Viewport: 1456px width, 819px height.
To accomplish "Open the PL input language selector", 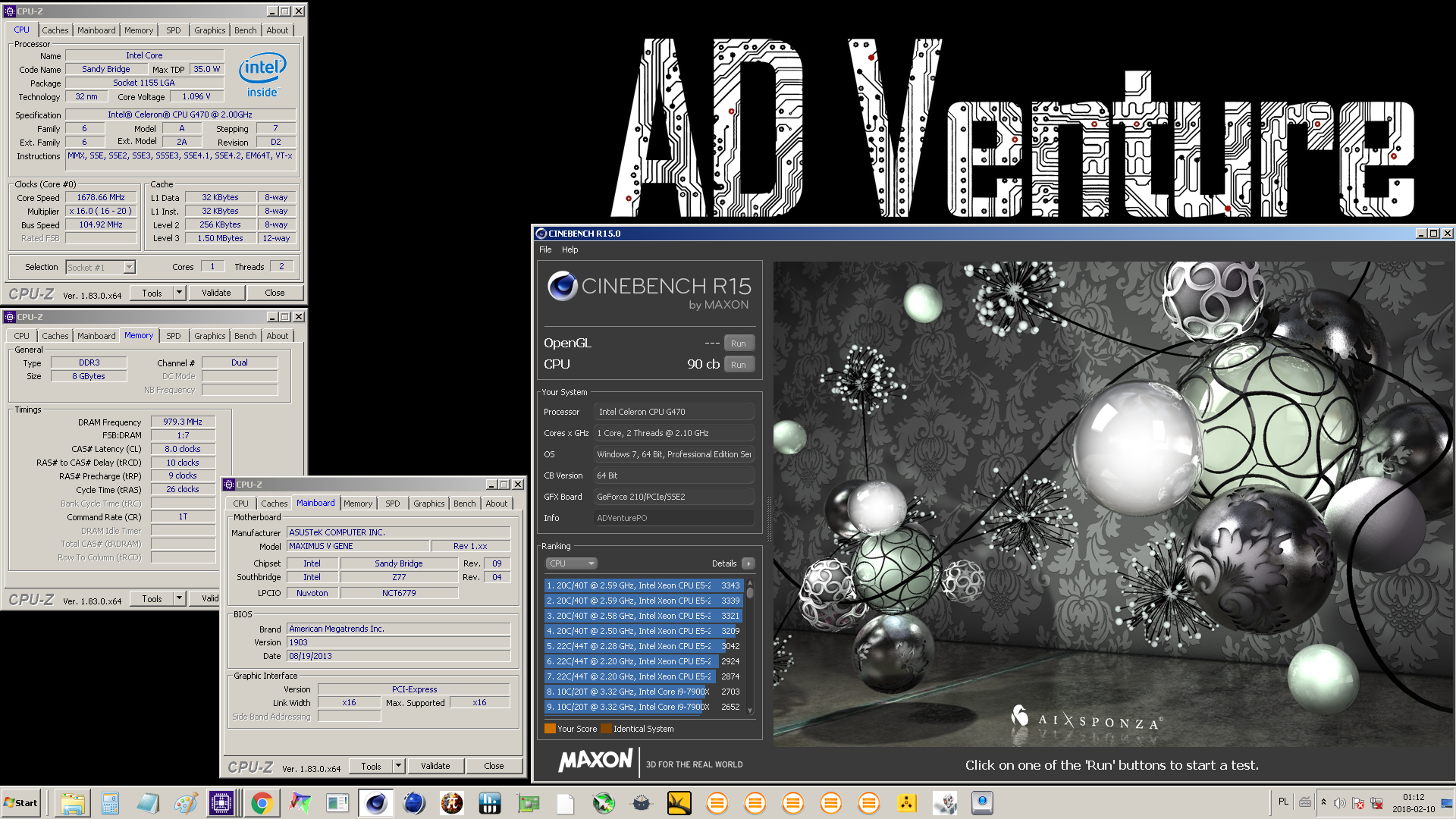I will tap(1283, 802).
